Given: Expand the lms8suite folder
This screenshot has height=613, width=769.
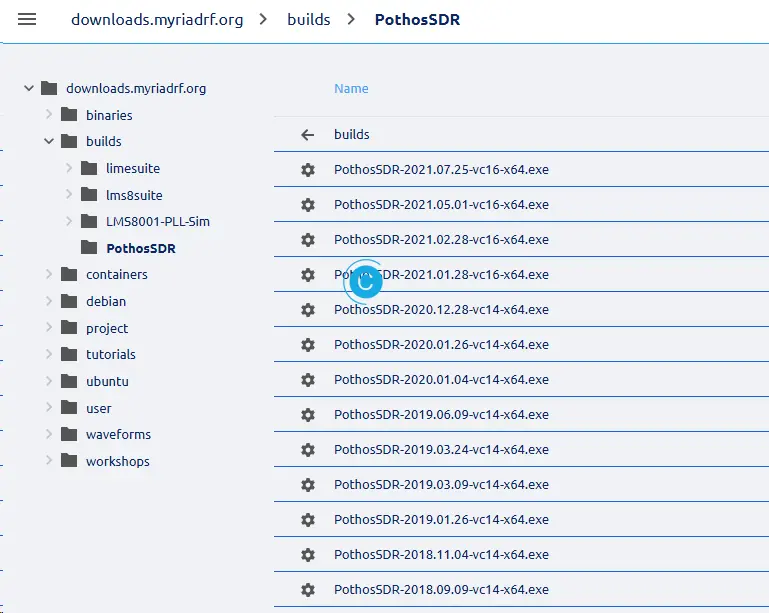Looking at the screenshot, I should [69, 195].
